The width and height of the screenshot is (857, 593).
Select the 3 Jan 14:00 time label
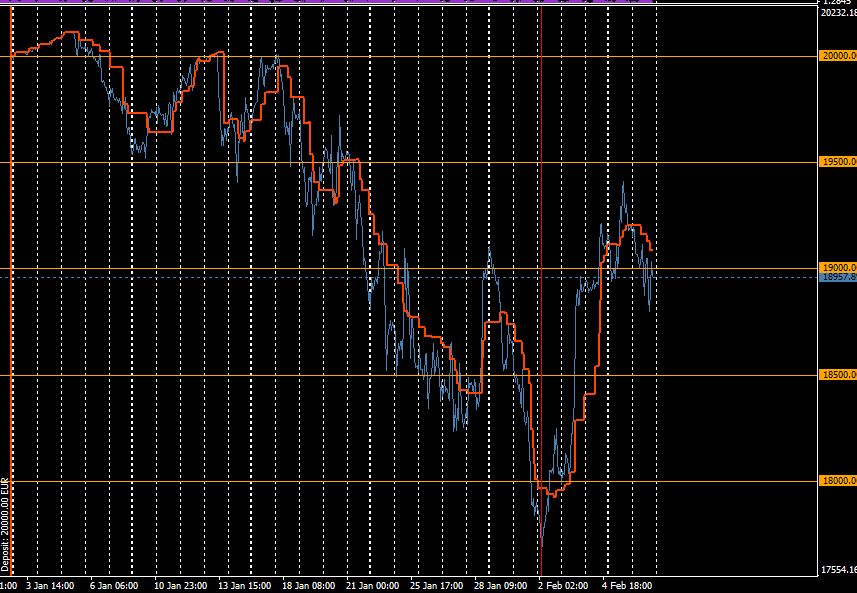pos(50,585)
